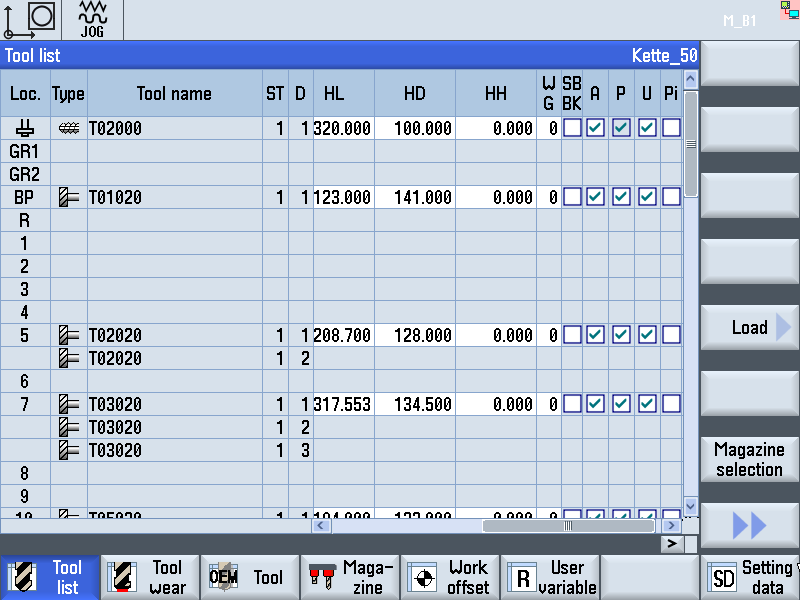Select the HL value 208.700 field
Viewport: 800px width, 600px height.
tap(344, 336)
